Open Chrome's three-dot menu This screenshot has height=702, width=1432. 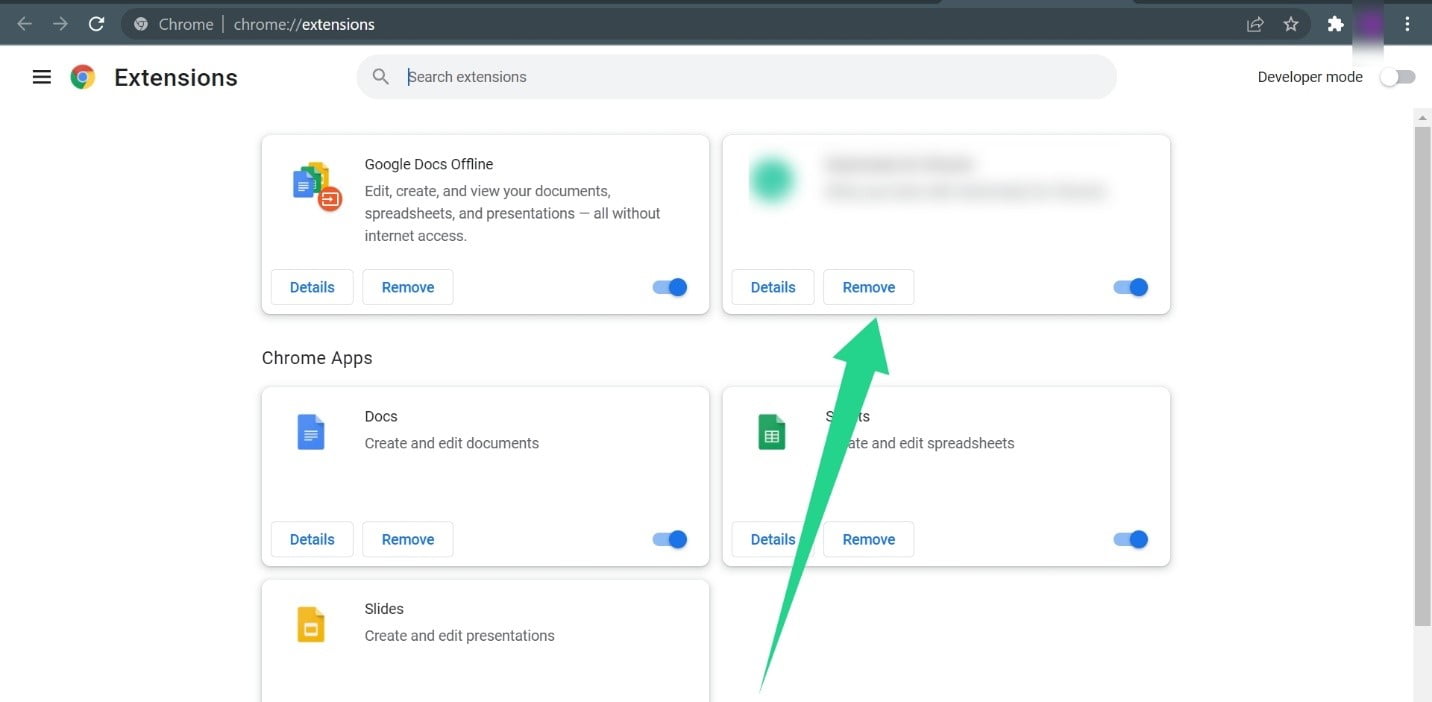coord(1407,24)
